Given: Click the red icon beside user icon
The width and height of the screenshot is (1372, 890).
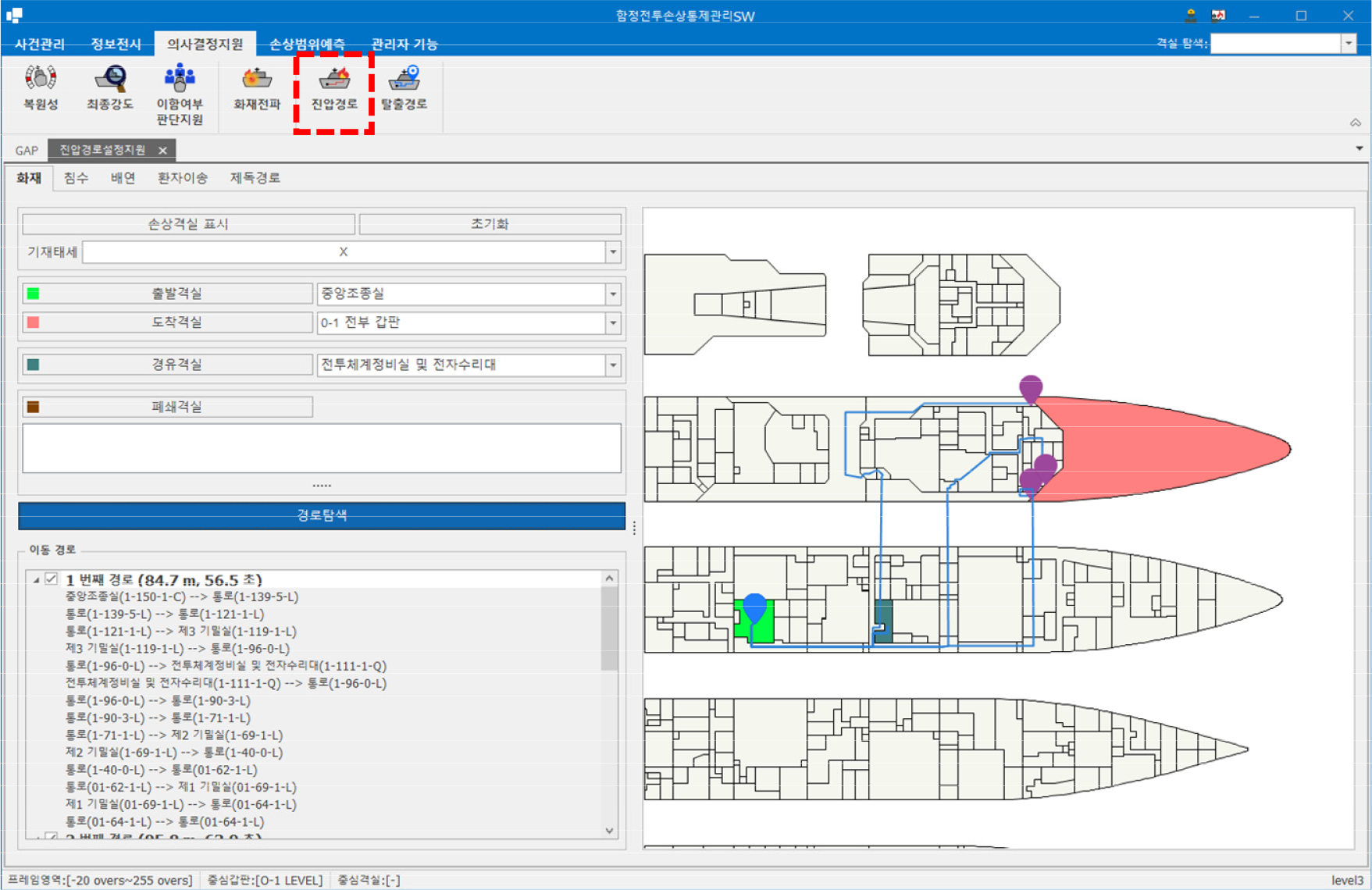Looking at the screenshot, I should pyautogui.click(x=1218, y=15).
